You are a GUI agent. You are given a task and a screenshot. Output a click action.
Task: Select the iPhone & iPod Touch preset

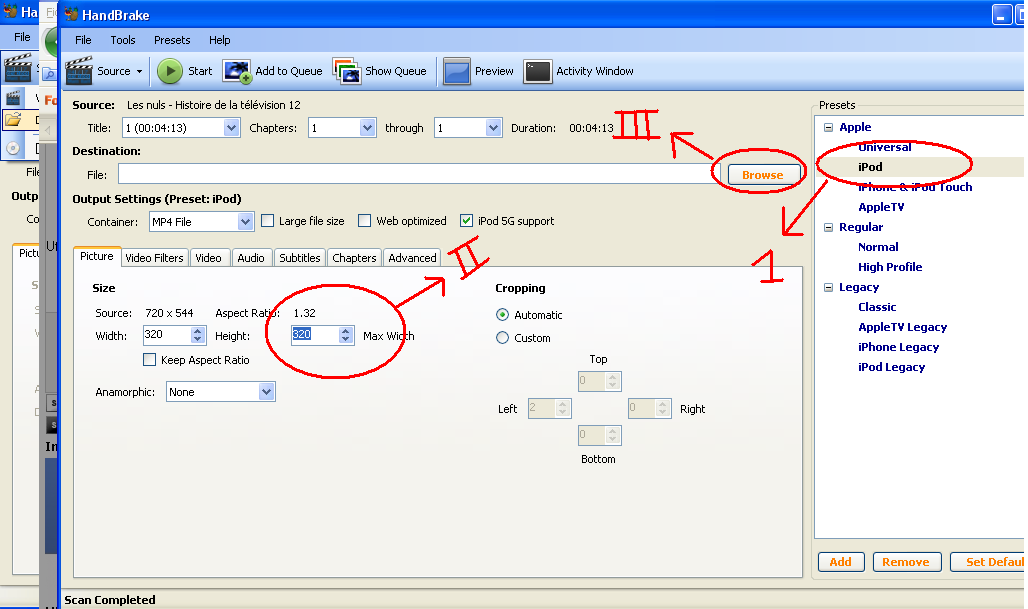915,187
